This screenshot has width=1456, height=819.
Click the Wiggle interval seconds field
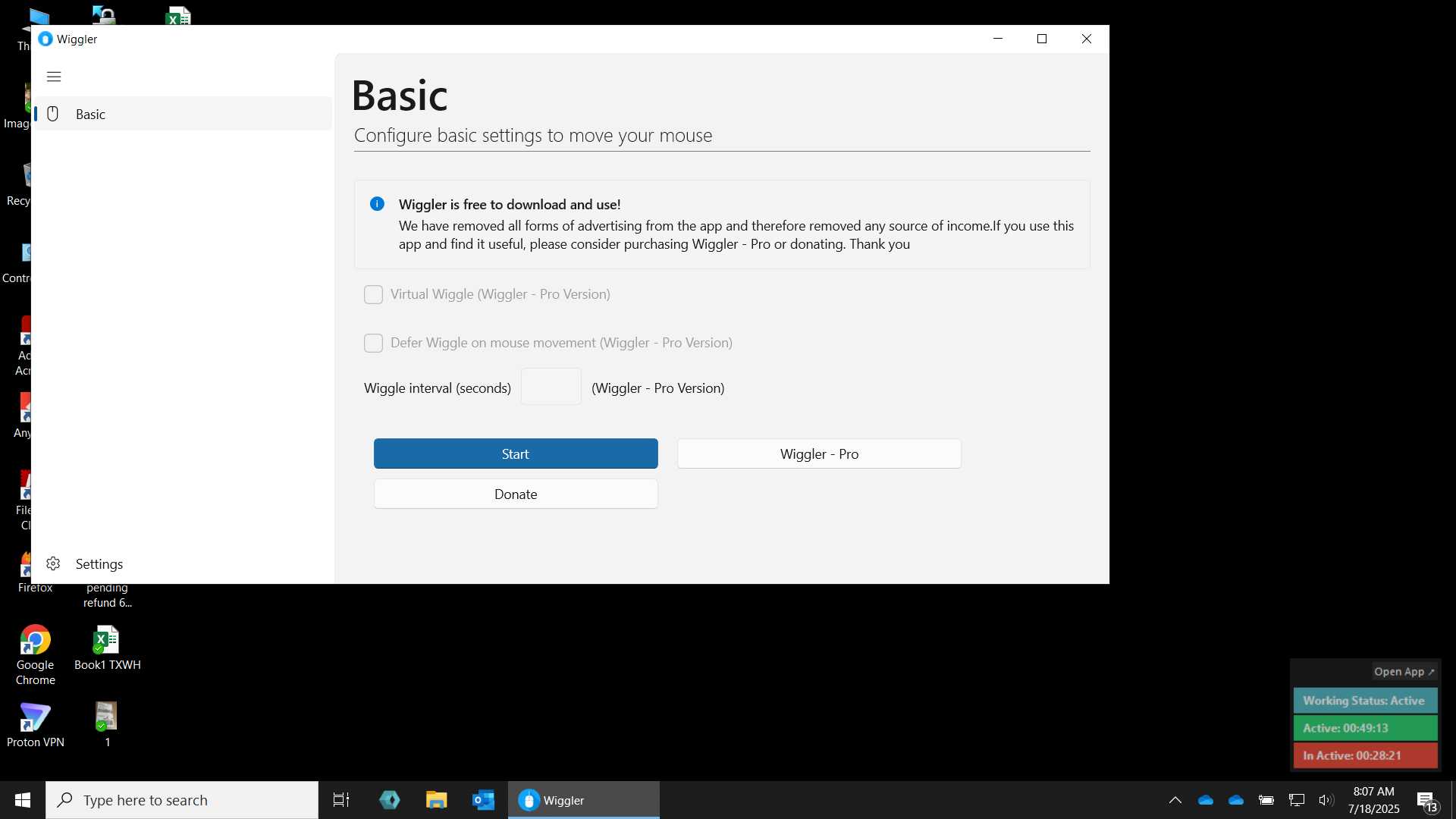[551, 387]
